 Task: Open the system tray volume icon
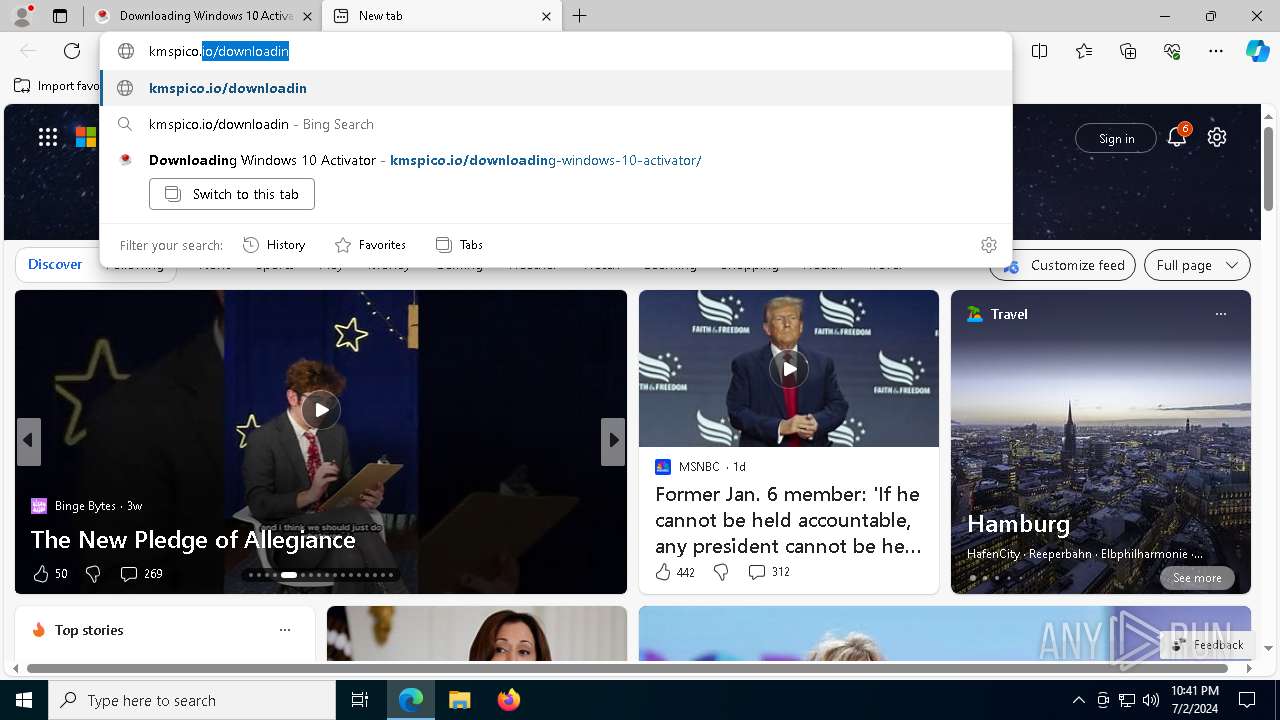(x=1151, y=700)
